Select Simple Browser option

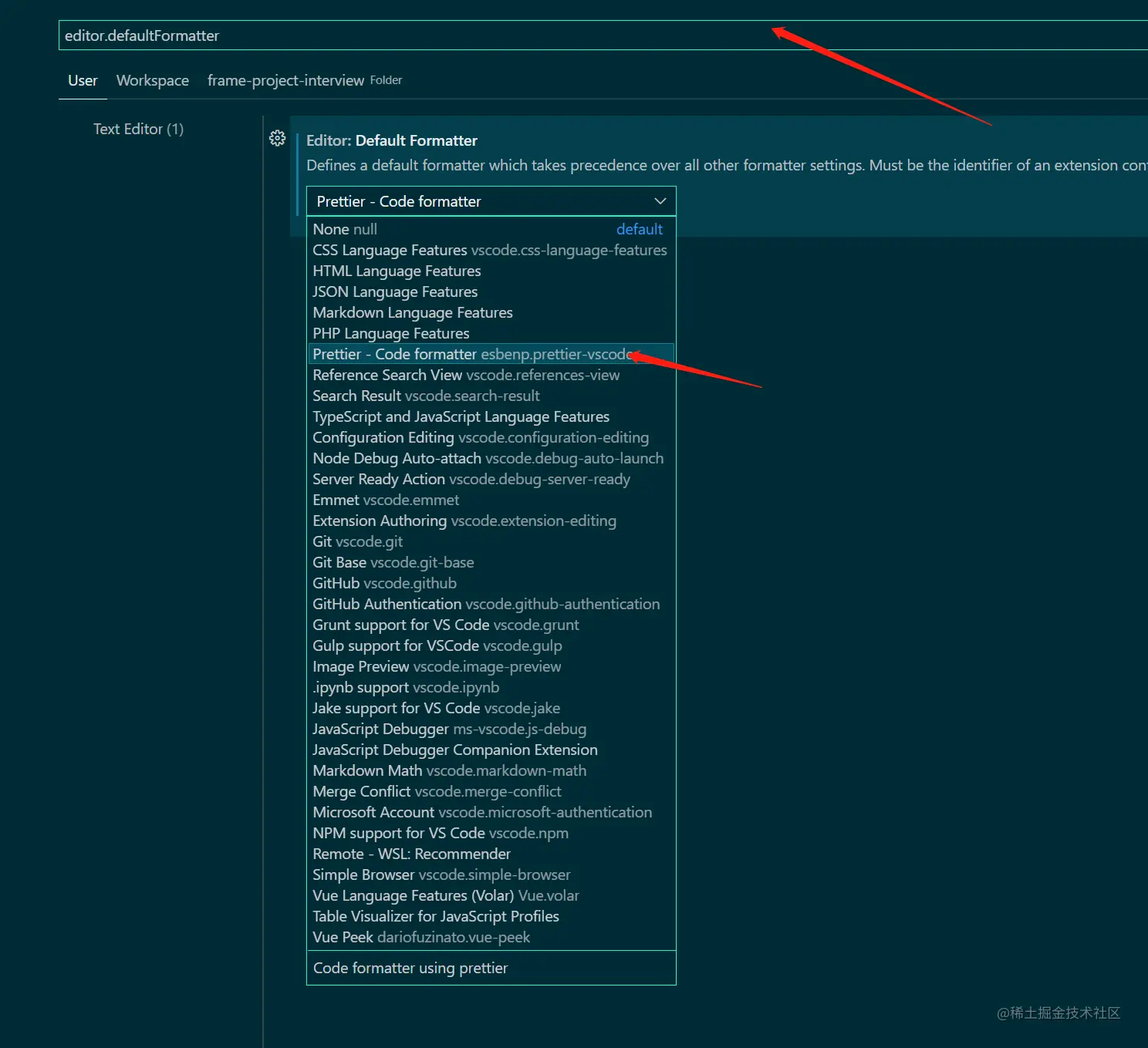point(491,874)
